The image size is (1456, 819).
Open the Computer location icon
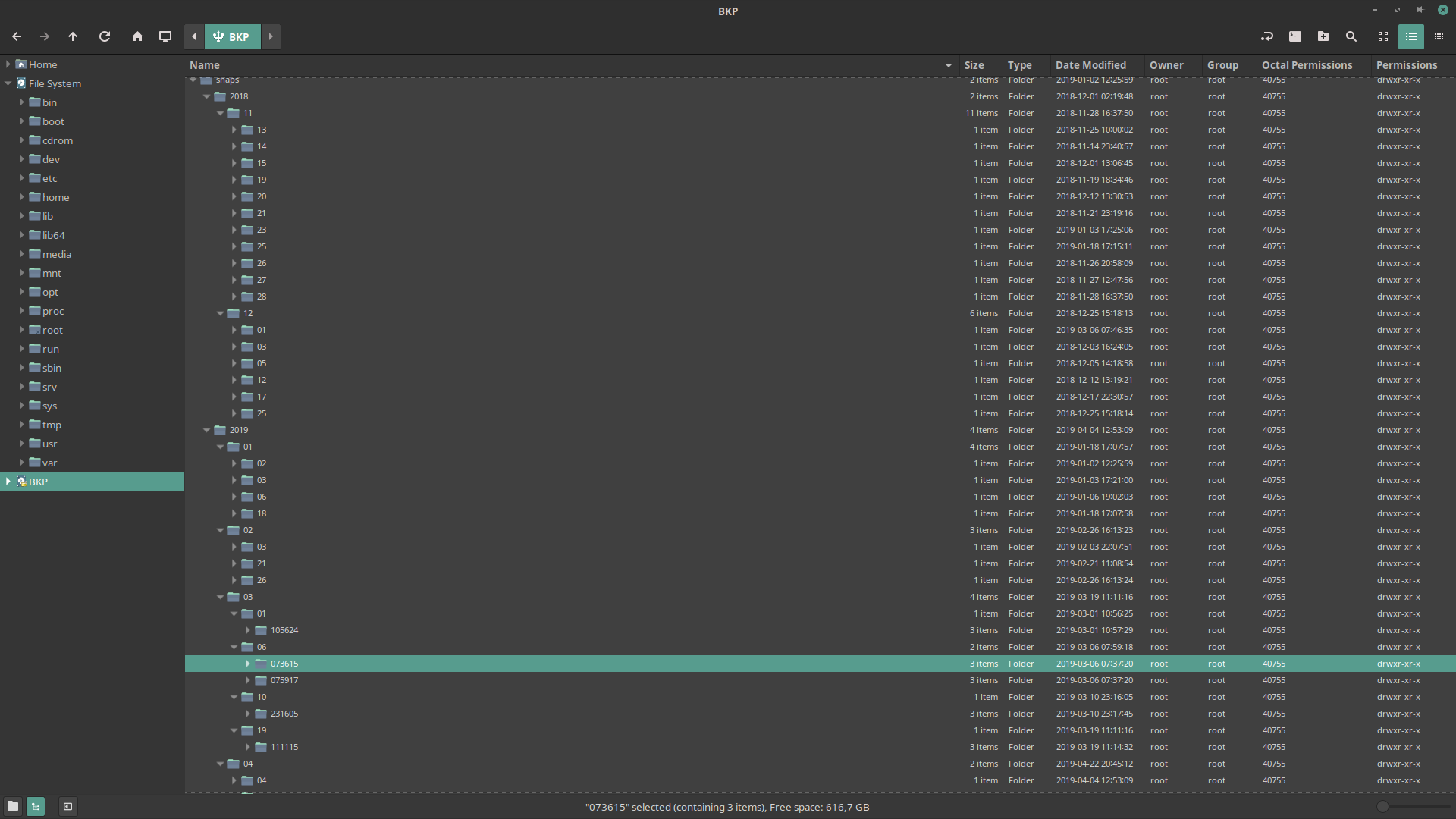click(165, 36)
